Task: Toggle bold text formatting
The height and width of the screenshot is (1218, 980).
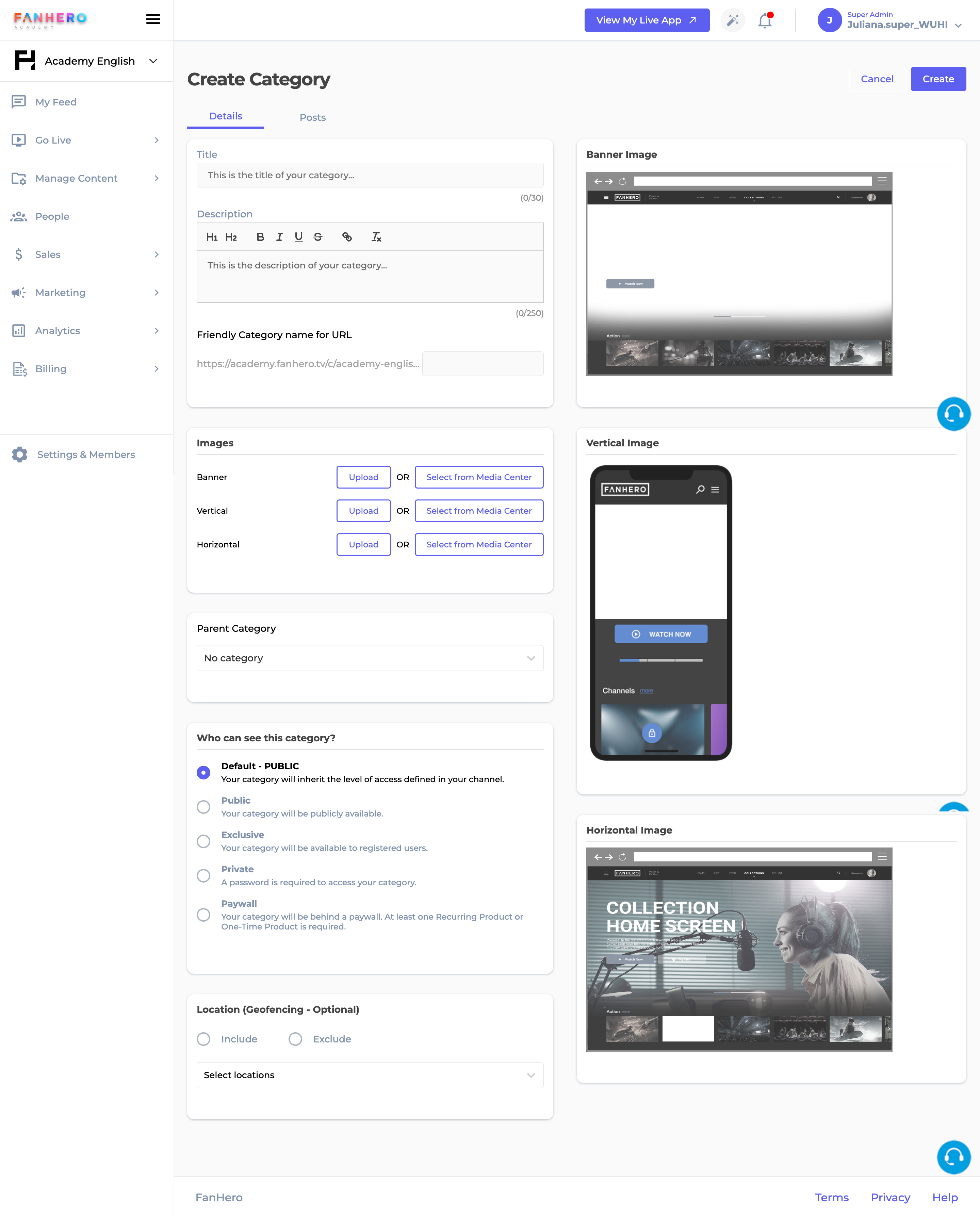Action: pyautogui.click(x=260, y=237)
